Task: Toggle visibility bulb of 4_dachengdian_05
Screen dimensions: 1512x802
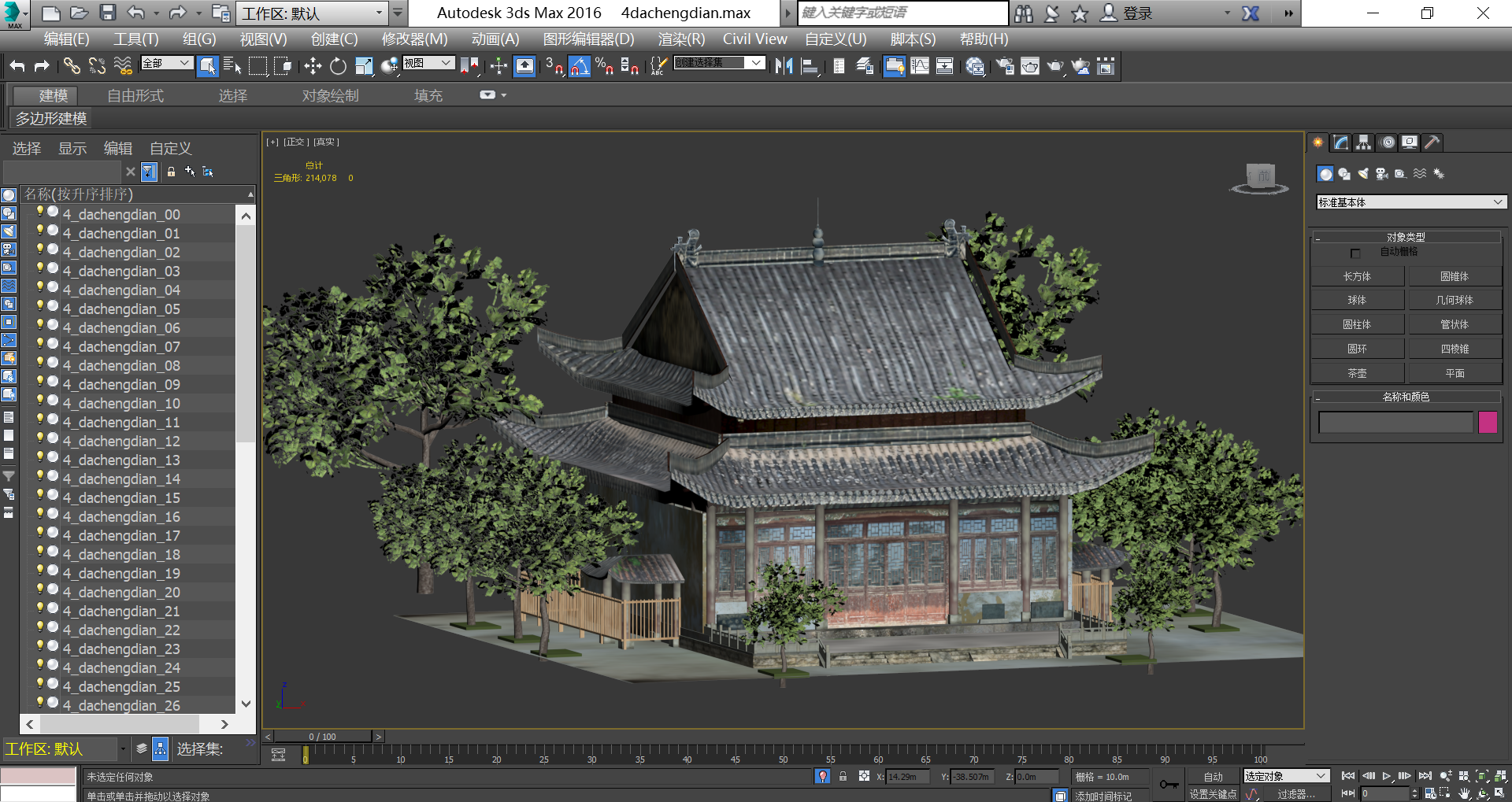Action: tap(40, 306)
